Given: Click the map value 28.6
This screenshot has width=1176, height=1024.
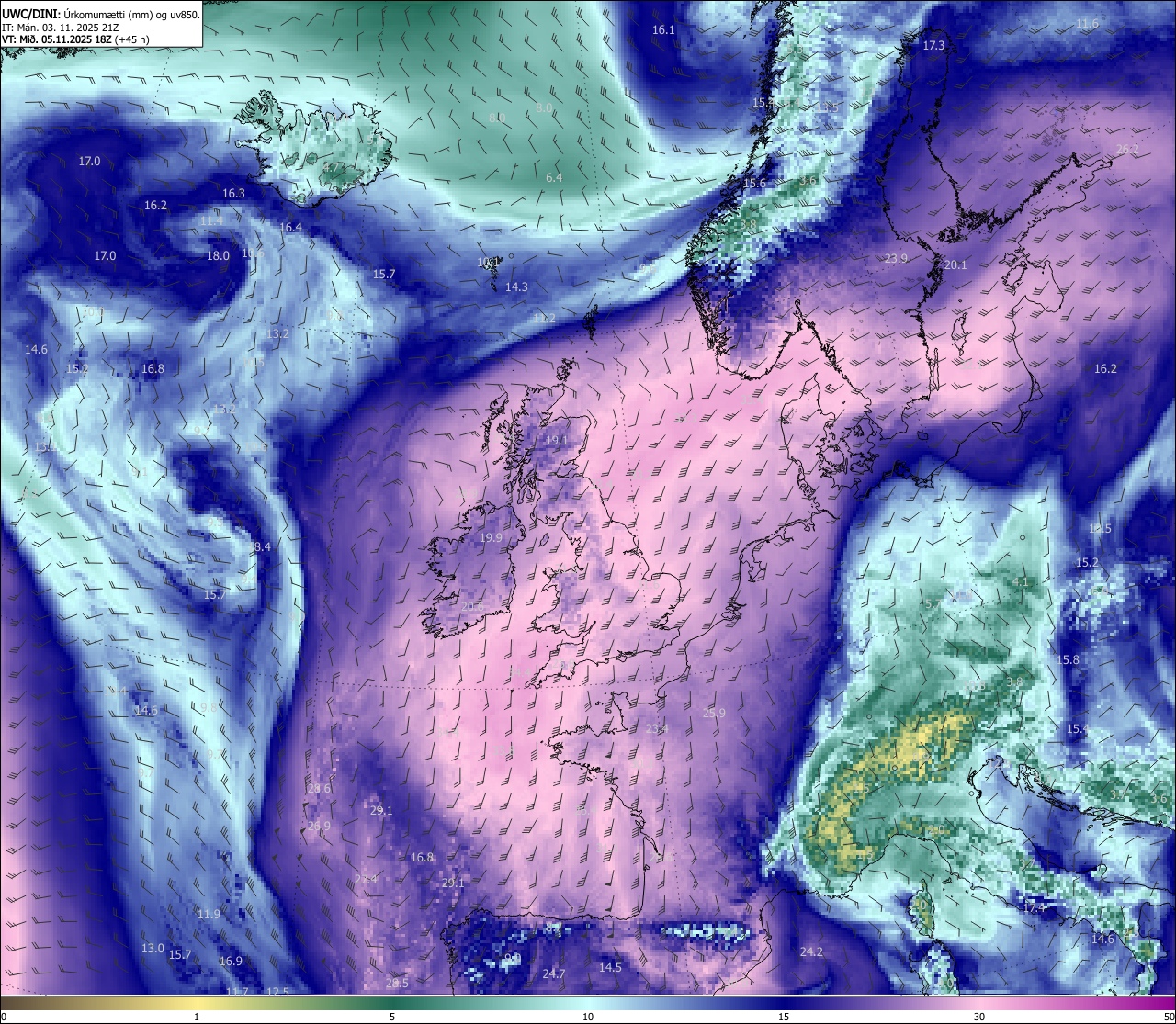Looking at the screenshot, I should (319, 789).
